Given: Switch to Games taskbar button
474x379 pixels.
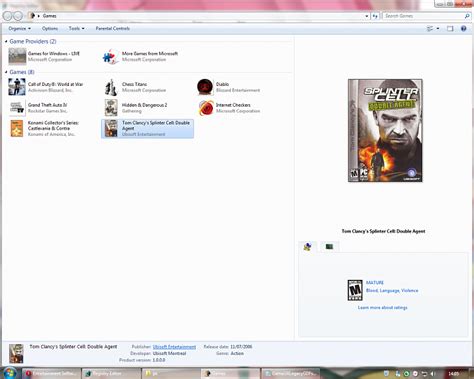Looking at the screenshot, I should 230,374.
